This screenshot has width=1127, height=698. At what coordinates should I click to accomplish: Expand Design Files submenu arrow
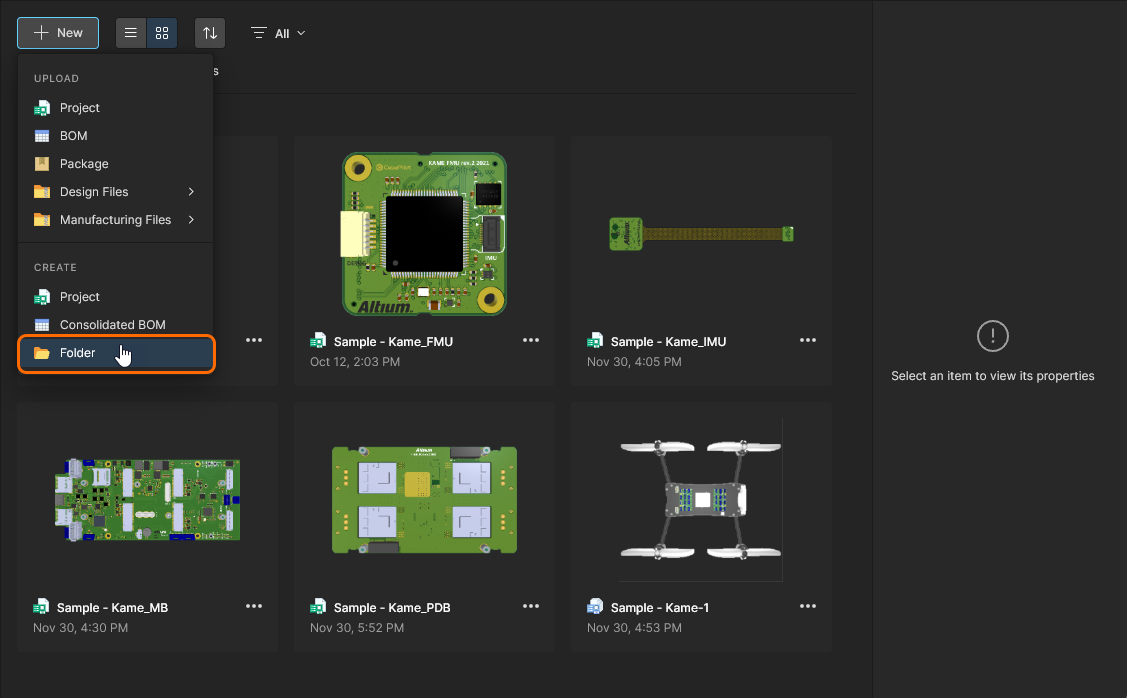click(191, 192)
